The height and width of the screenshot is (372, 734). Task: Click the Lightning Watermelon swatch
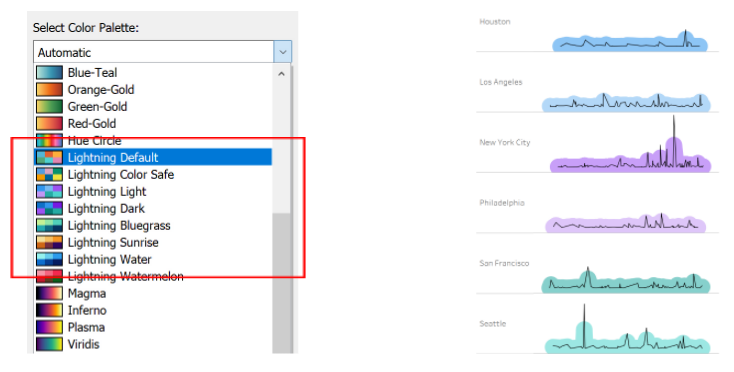pyautogui.click(x=49, y=276)
